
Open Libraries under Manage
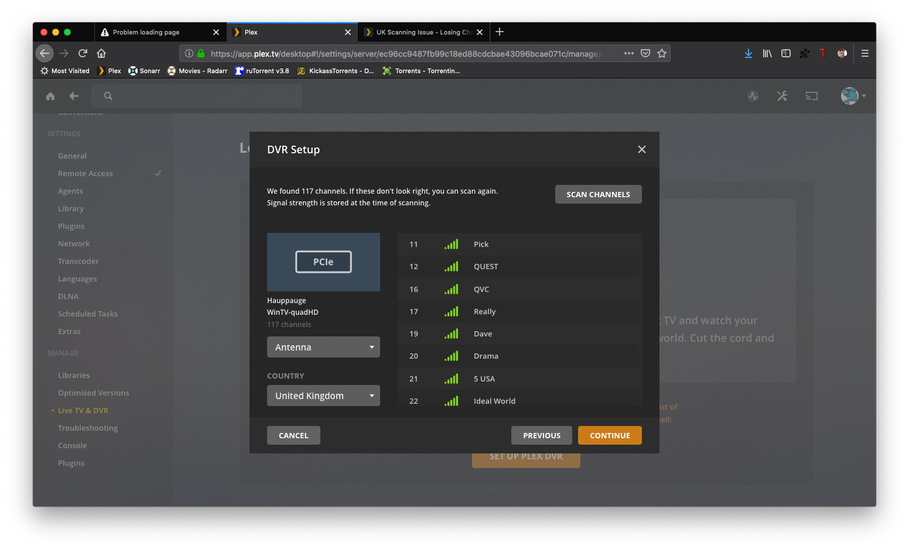(74, 376)
